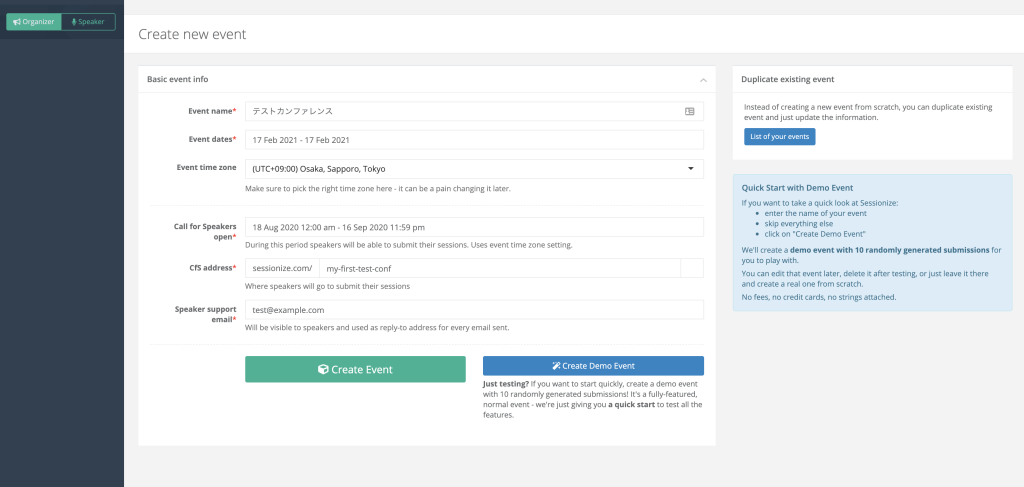Switch to Speaker mode
Screen dimensions: 1024x487
pyautogui.click(x=88, y=21)
